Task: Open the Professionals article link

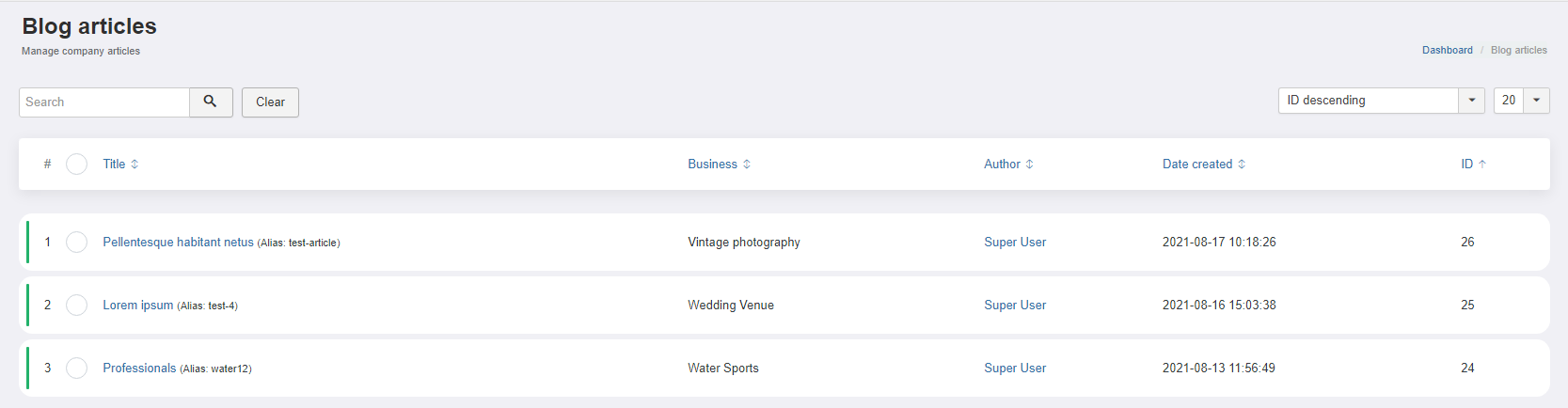Action: pos(139,368)
